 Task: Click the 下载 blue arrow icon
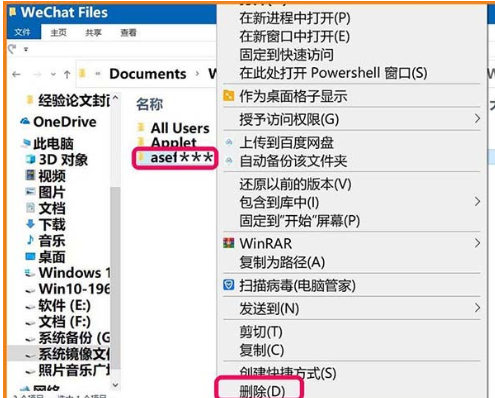tap(30, 224)
